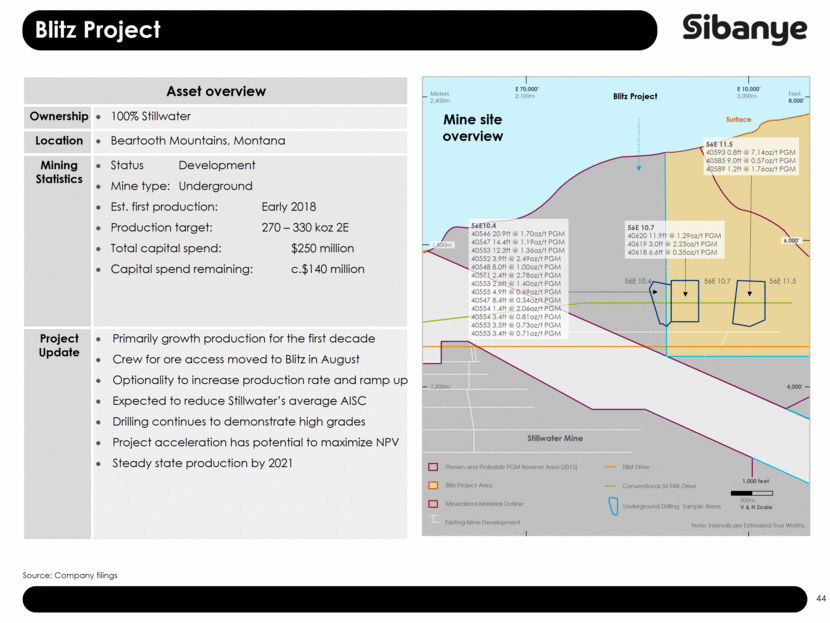Click the Conventional 56 FWL Drive legend line
This screenshot has width=830, height=623.
(x=612, y=486)
